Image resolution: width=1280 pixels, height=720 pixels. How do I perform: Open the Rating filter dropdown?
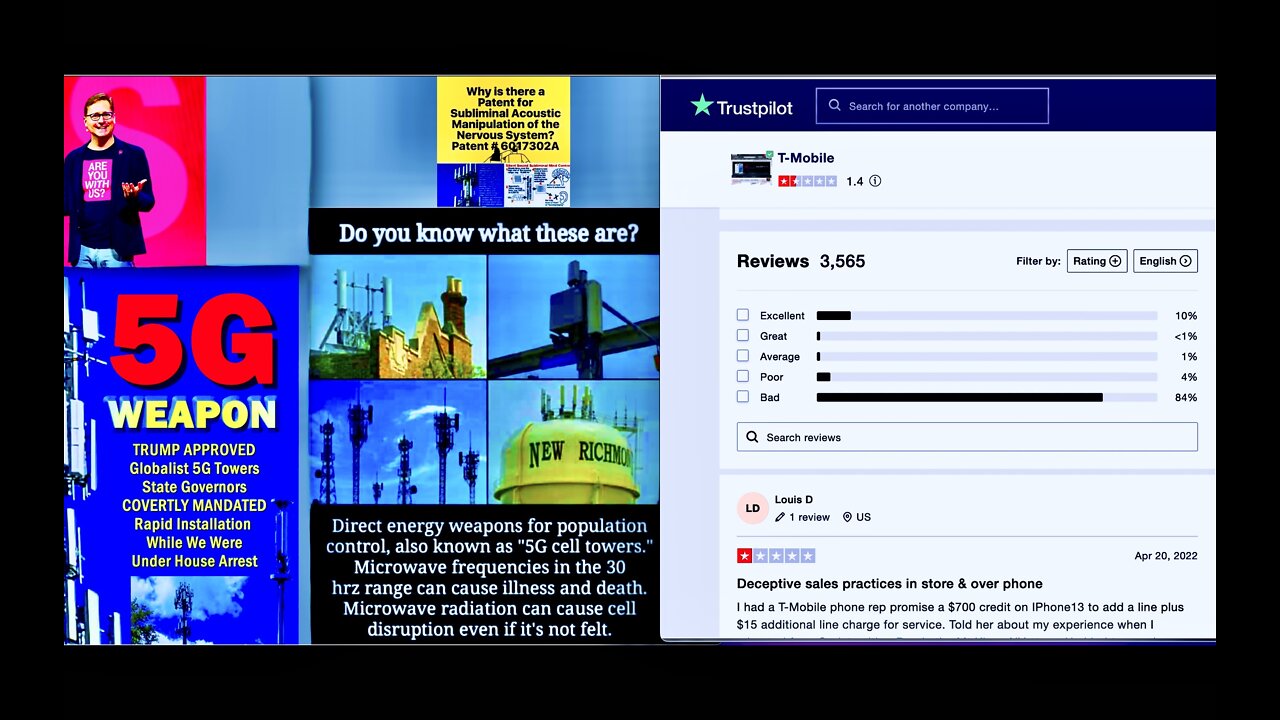[x=1097, y=261]
